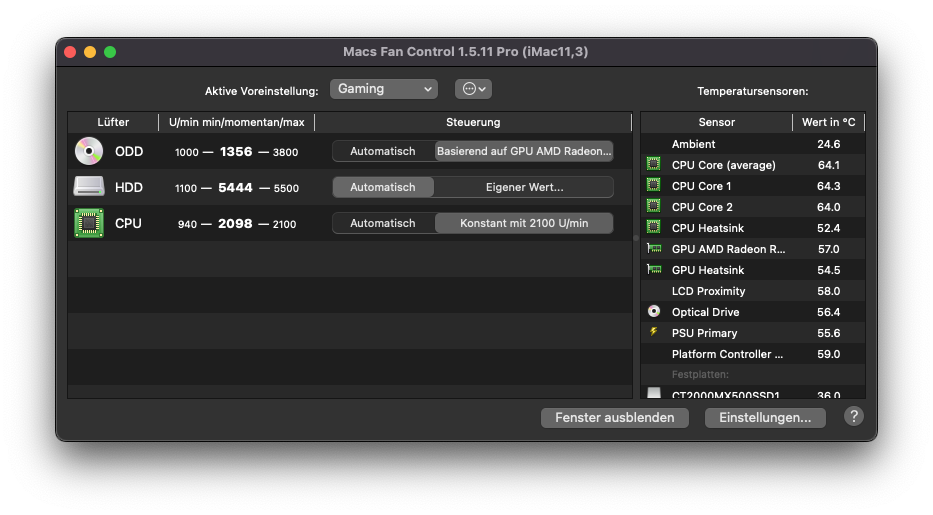This screenshot has height=515, width=933.
Task: Select the CPU Core (average) label
Action: [x=724, y=165]
